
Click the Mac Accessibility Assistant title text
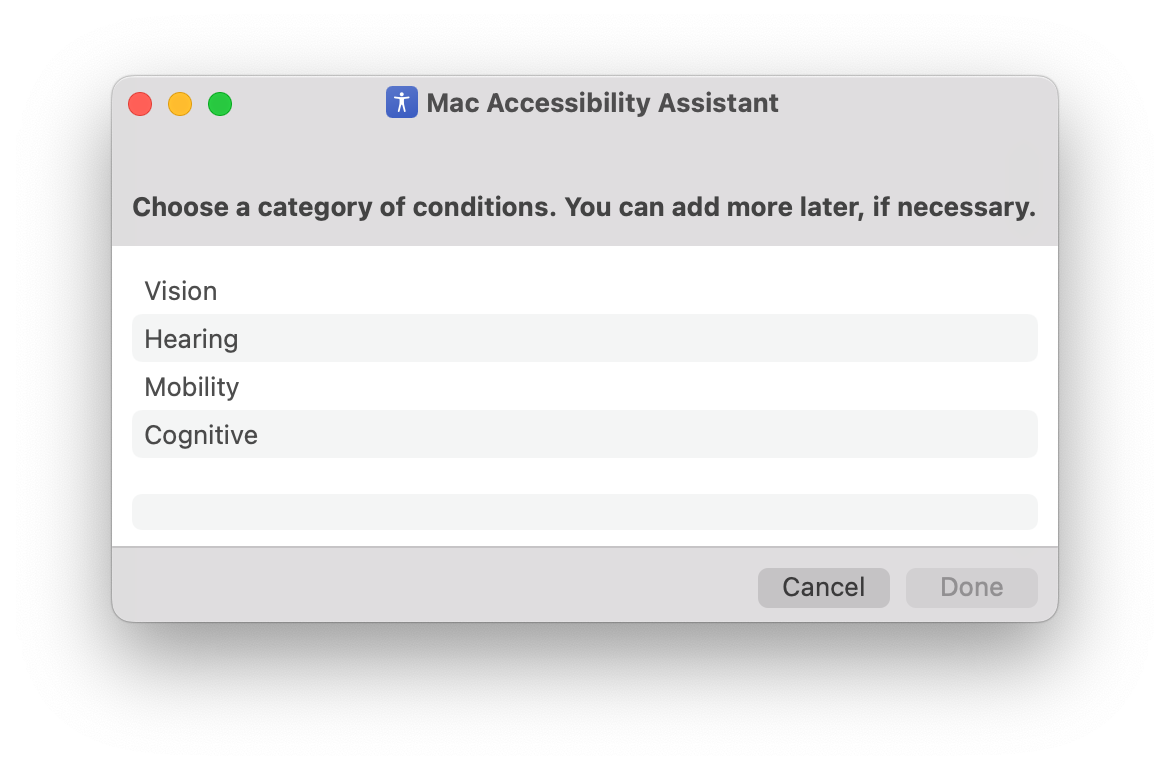(602, 103)
